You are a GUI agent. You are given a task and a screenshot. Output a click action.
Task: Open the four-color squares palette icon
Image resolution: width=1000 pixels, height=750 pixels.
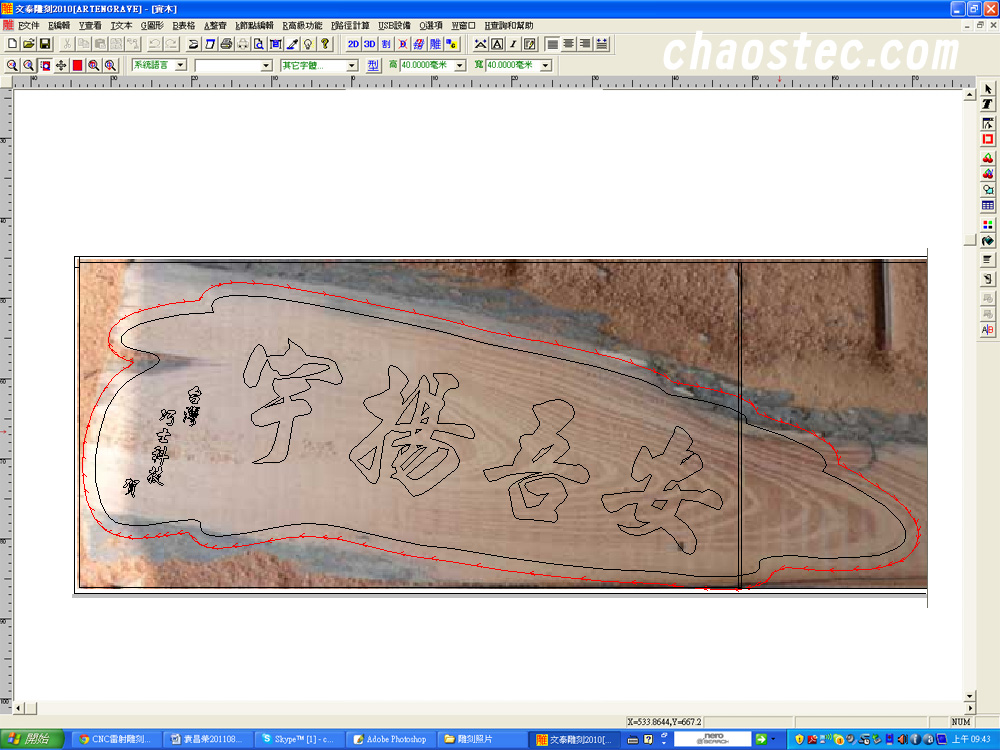click(x=988, y=224)
